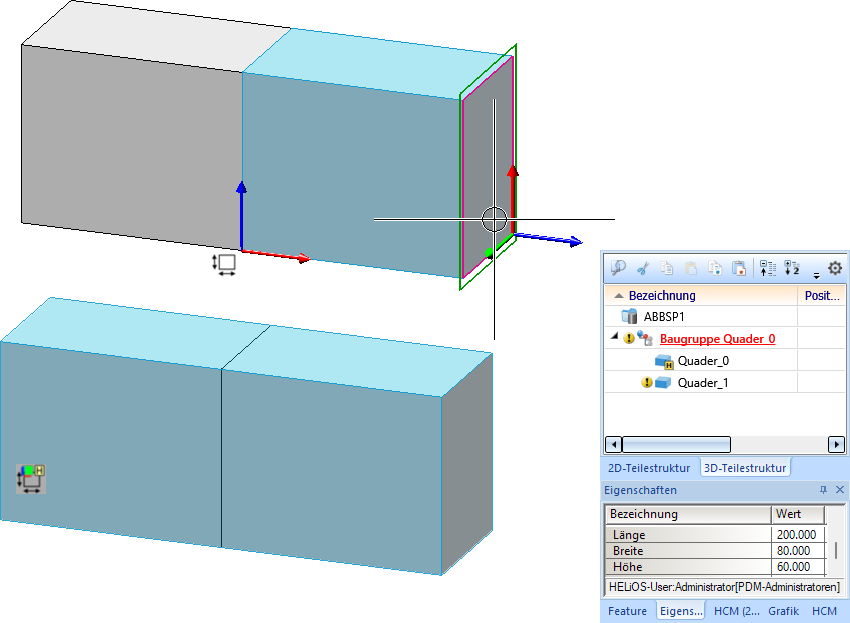The image size is (850, 623).
Task: Expand structure to level 2 icon
Action: point(792,268)
